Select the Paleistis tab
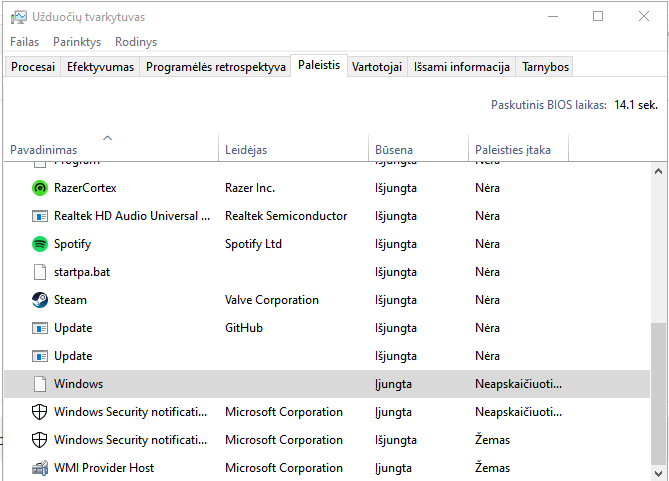The height and width of the screenshot is (481, 669). (319, 65)
